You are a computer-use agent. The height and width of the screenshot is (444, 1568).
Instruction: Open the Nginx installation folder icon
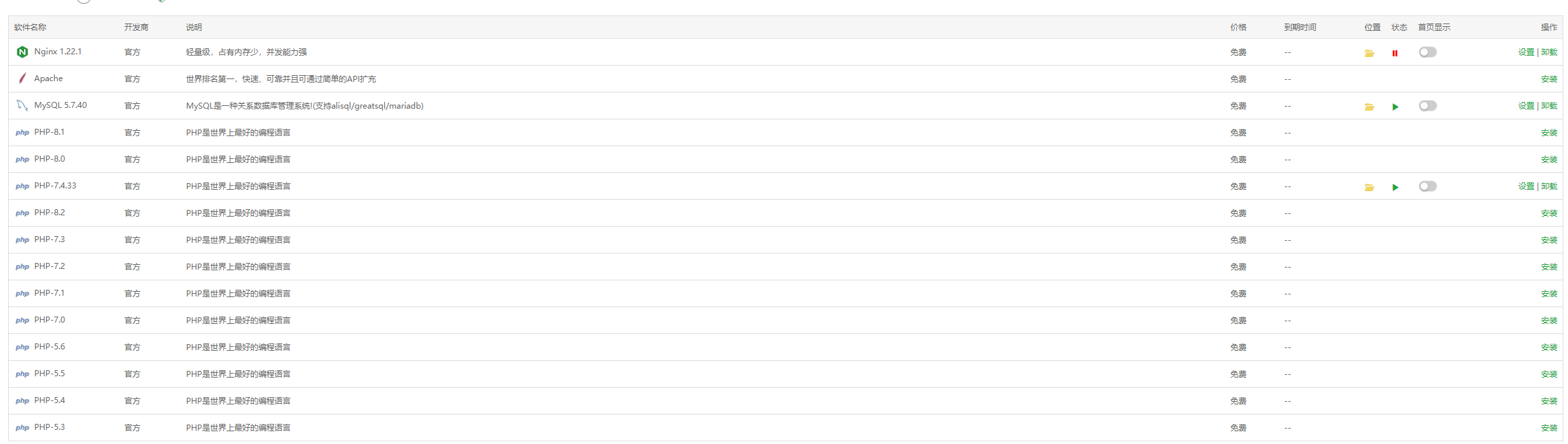pos(1369,53)
